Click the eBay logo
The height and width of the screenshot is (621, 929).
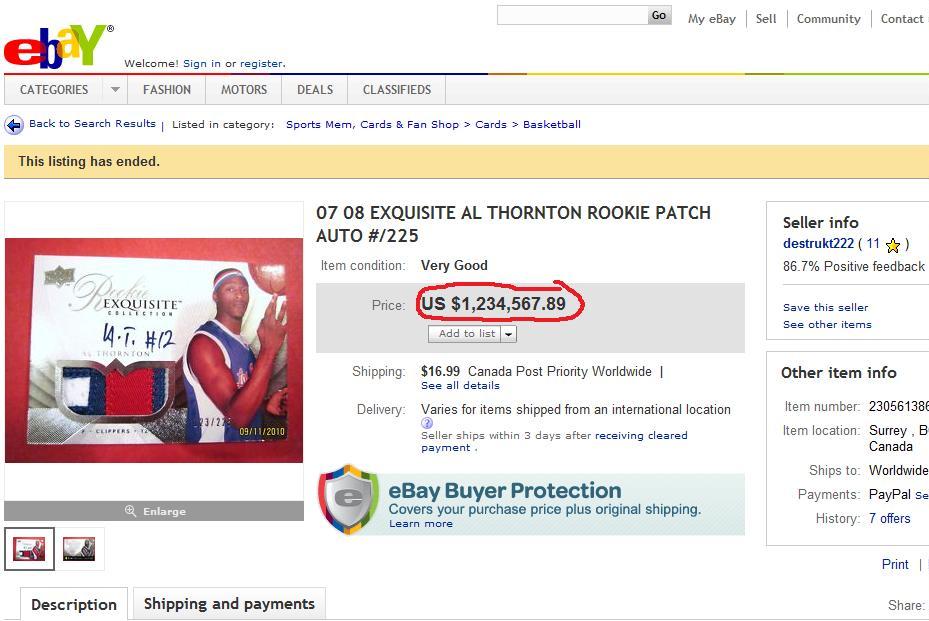click(58, 46)
